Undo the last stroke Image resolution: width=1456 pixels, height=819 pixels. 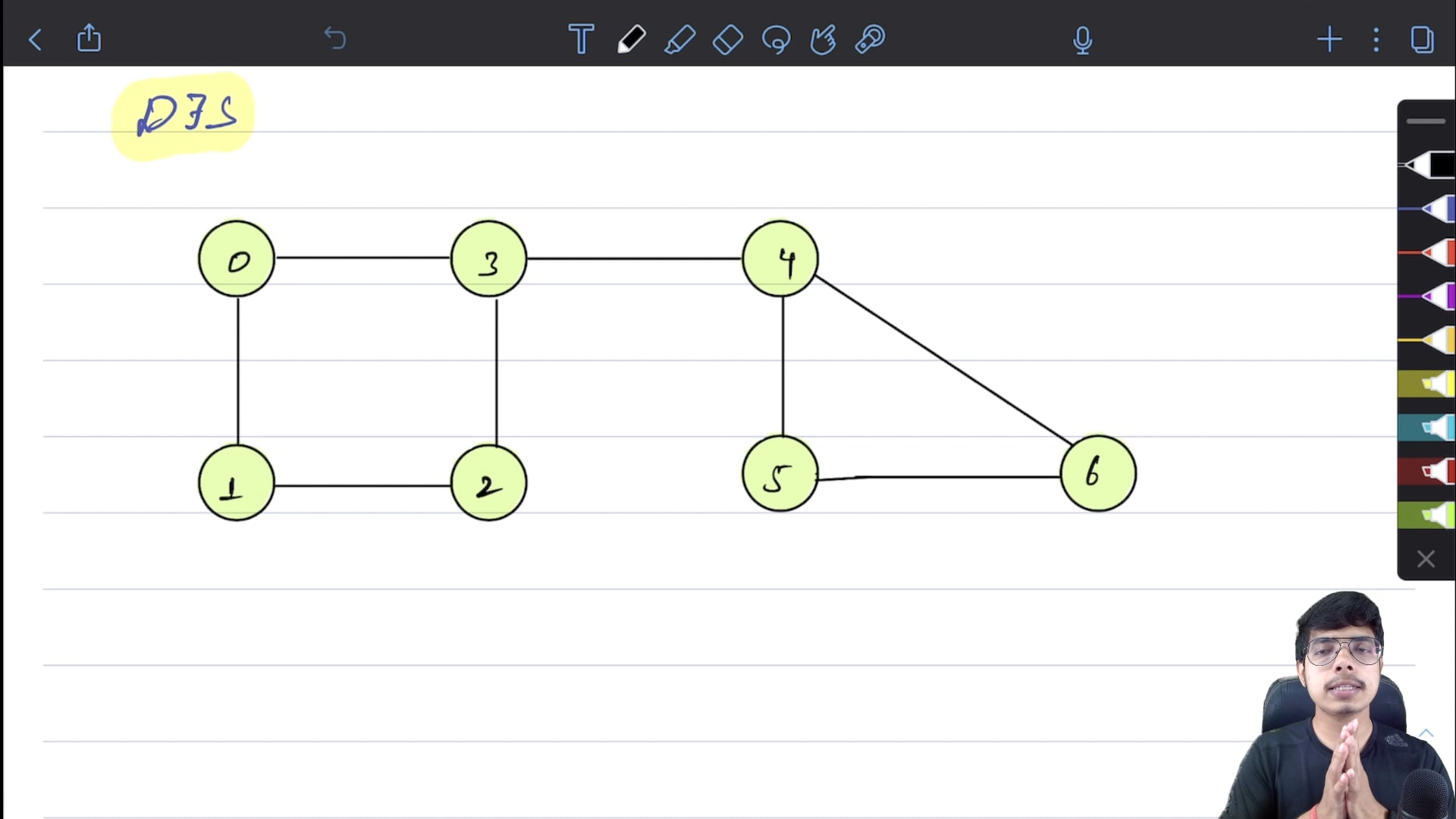click(x=334, y=38)
